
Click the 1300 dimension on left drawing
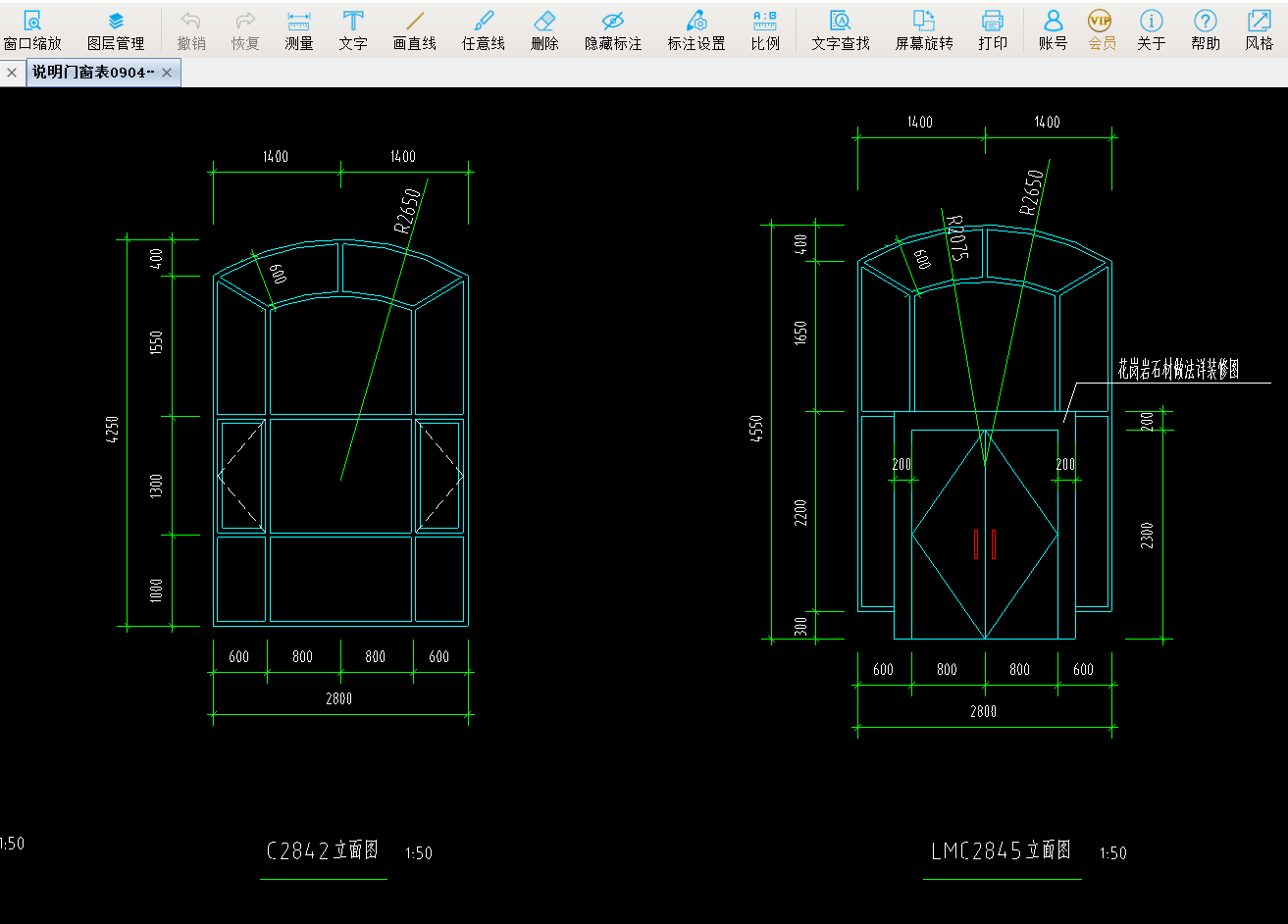156,487
